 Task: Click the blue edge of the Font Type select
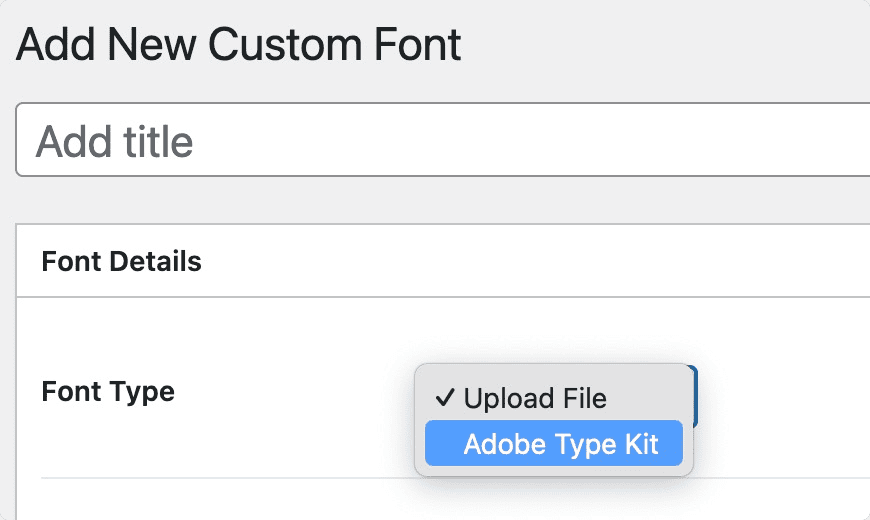[x=694, y=397]
